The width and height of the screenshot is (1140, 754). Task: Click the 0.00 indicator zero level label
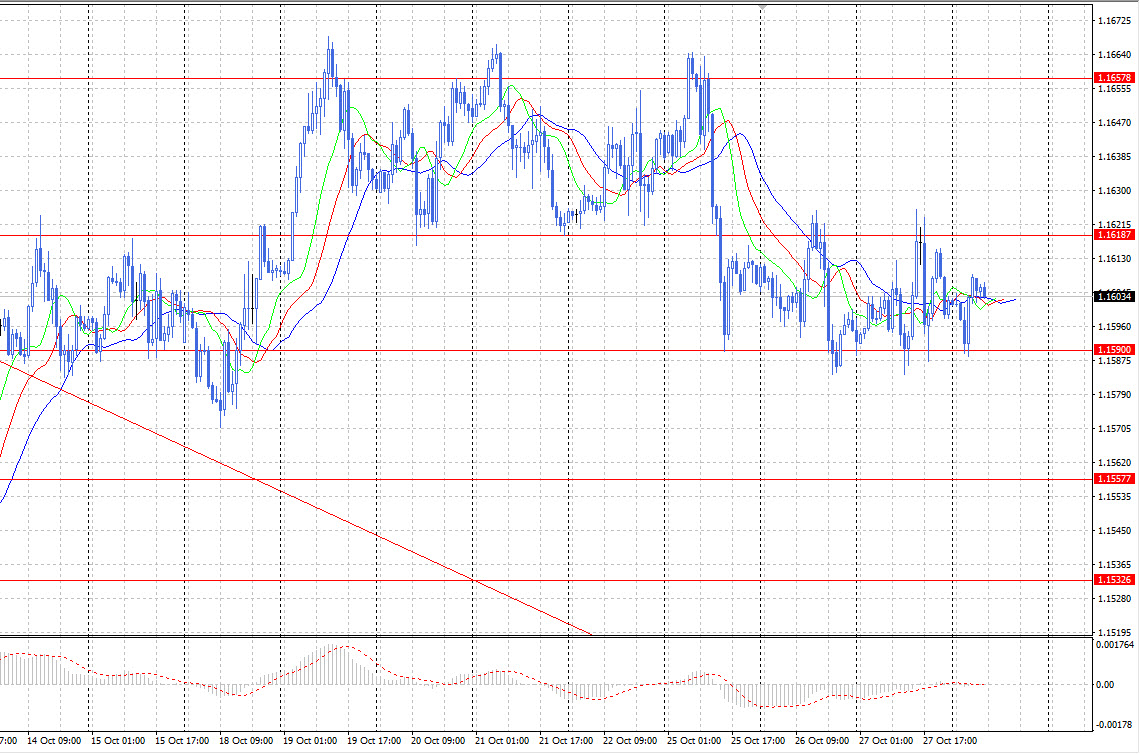click(1105, 684)
